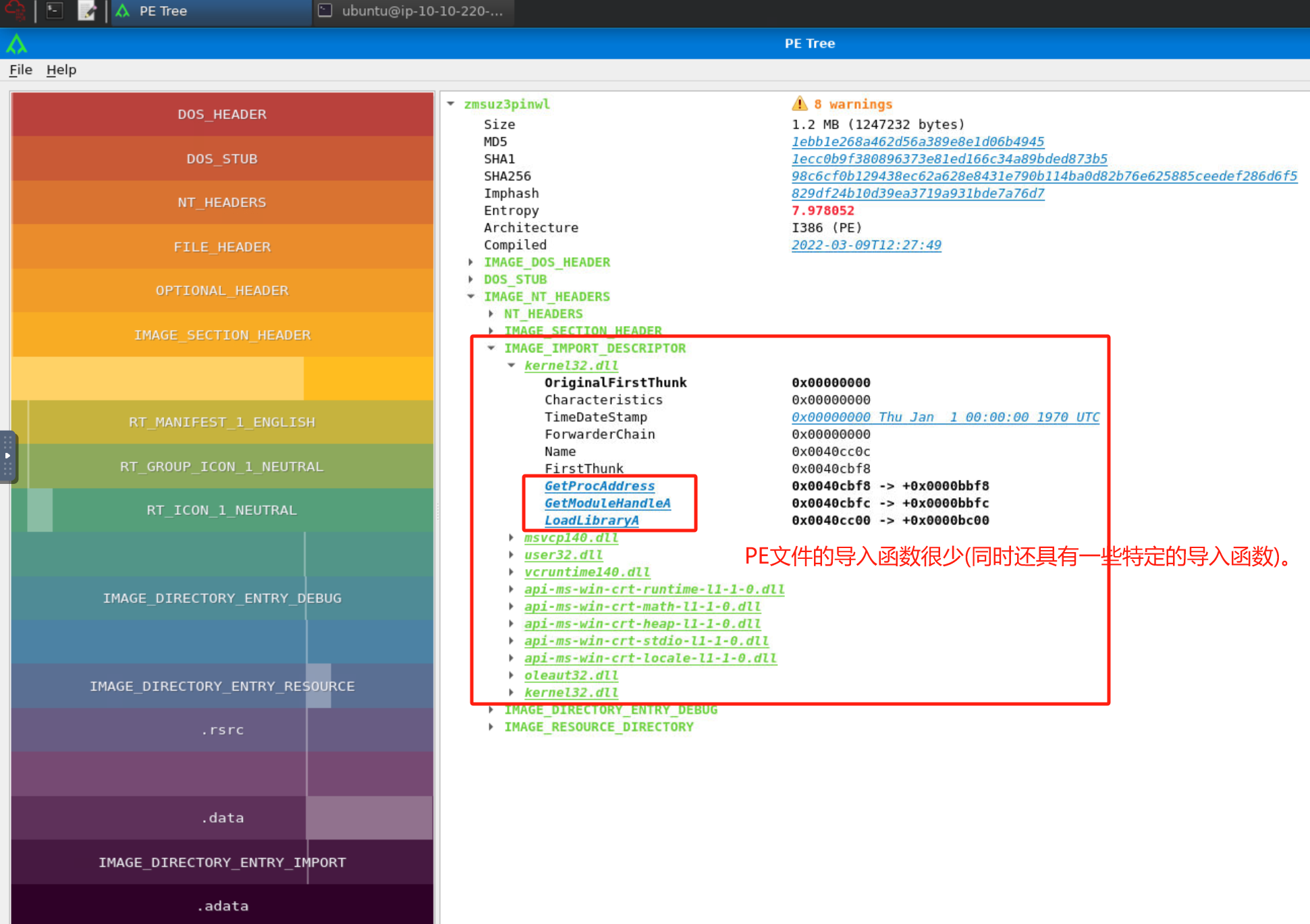Click the api-ms-win-crt-locale-l1-1-0.dll link

tap(651, 658)
